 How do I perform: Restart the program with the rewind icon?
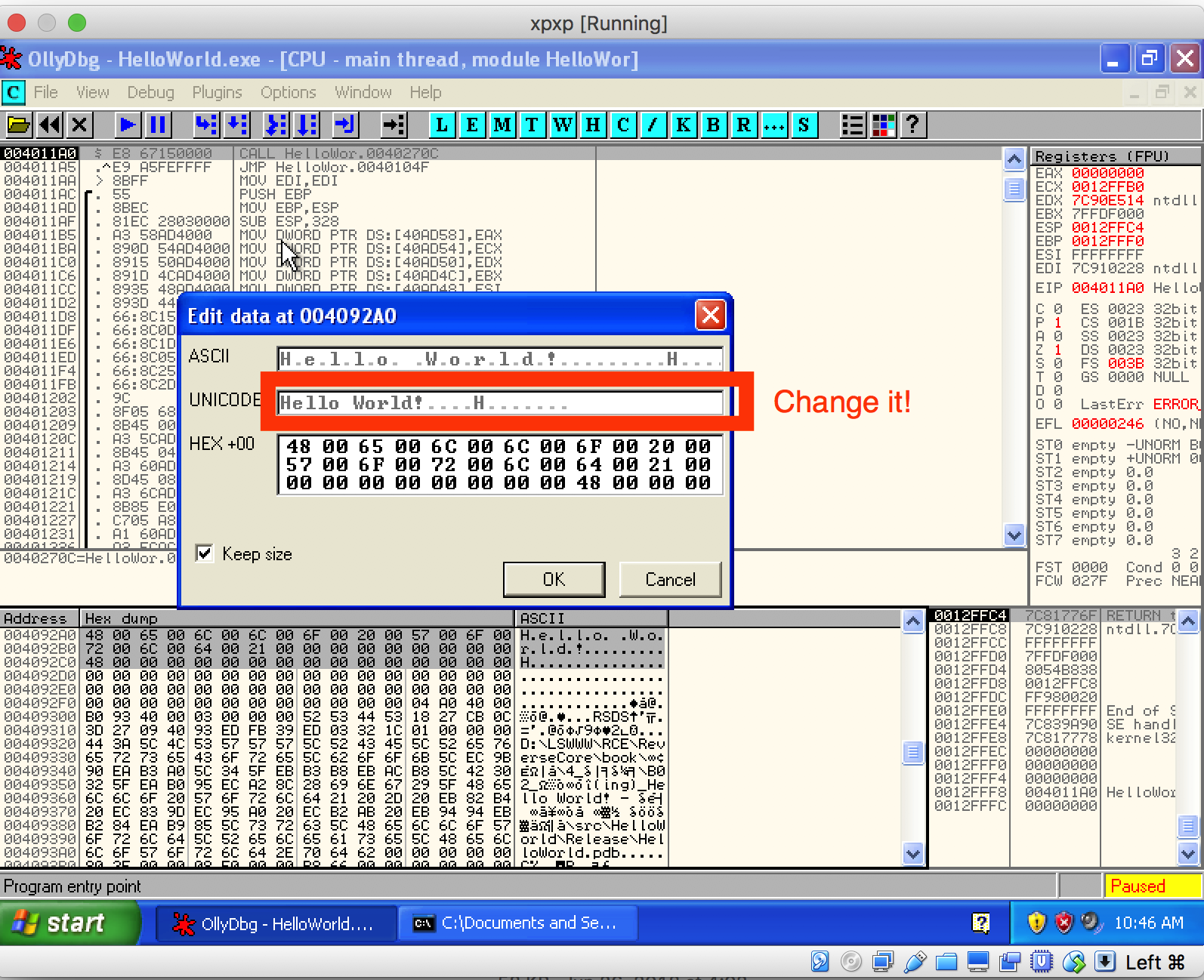pos(49,125)
